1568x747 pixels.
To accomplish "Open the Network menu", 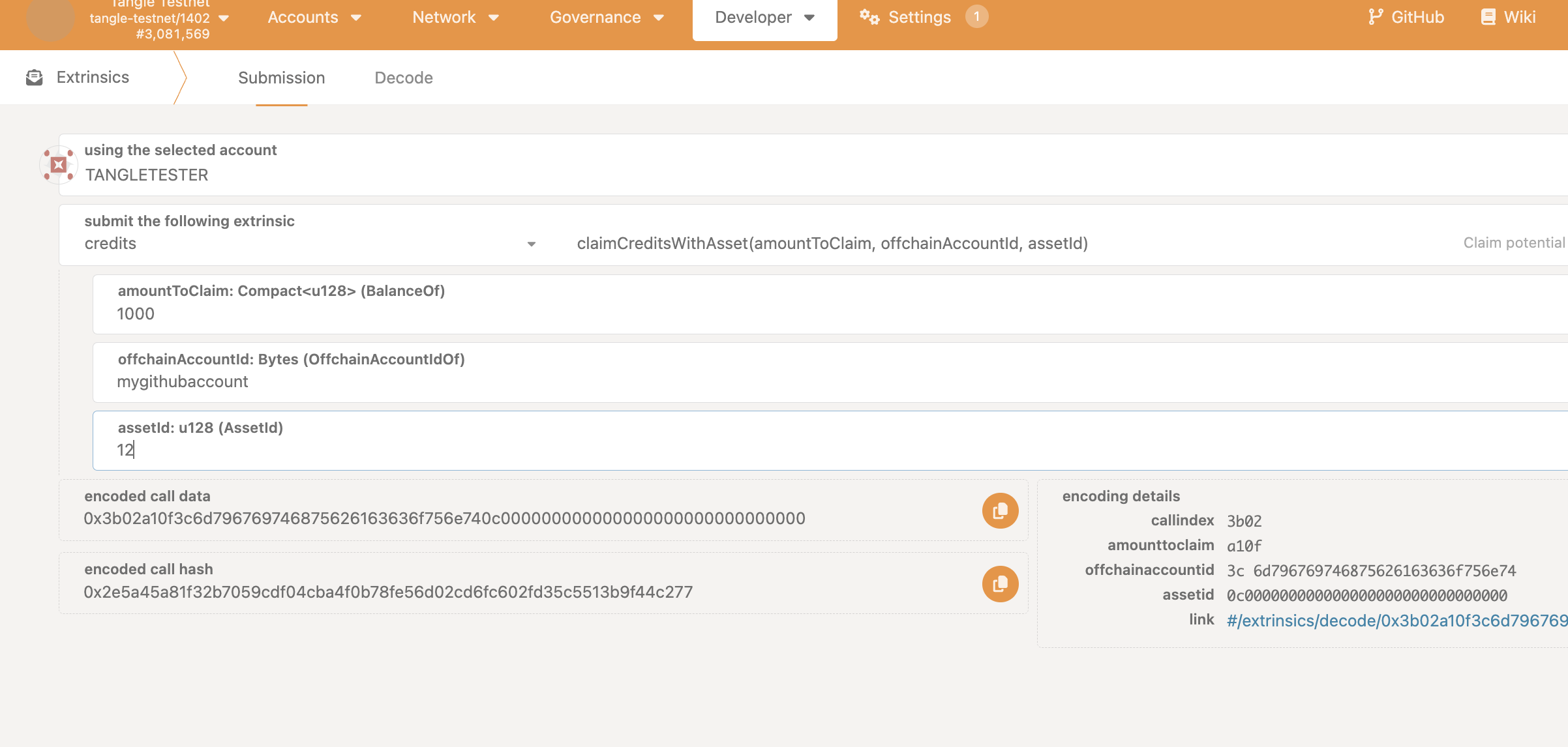I will [x=455, y=18].
